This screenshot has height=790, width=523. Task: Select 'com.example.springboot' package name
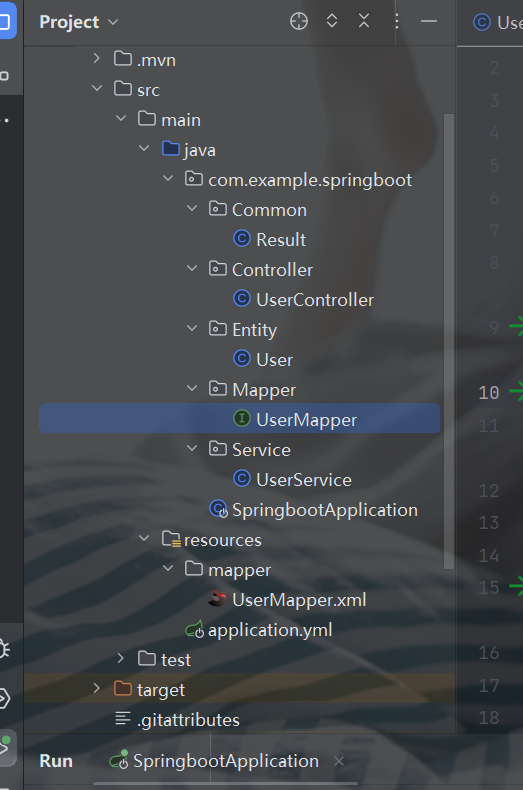(x=310, y=180)
